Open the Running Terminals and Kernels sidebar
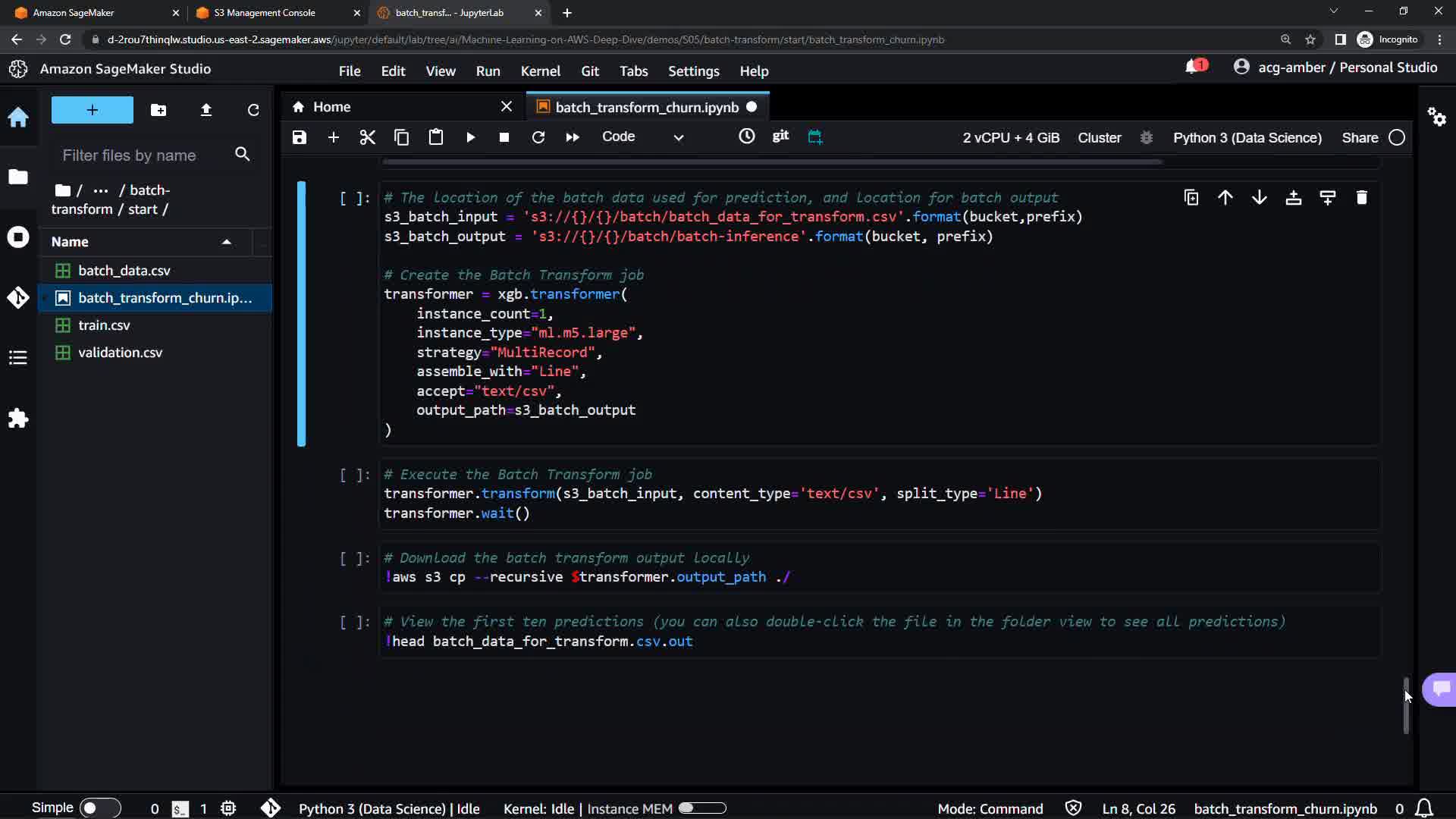 tap(18, 237)
